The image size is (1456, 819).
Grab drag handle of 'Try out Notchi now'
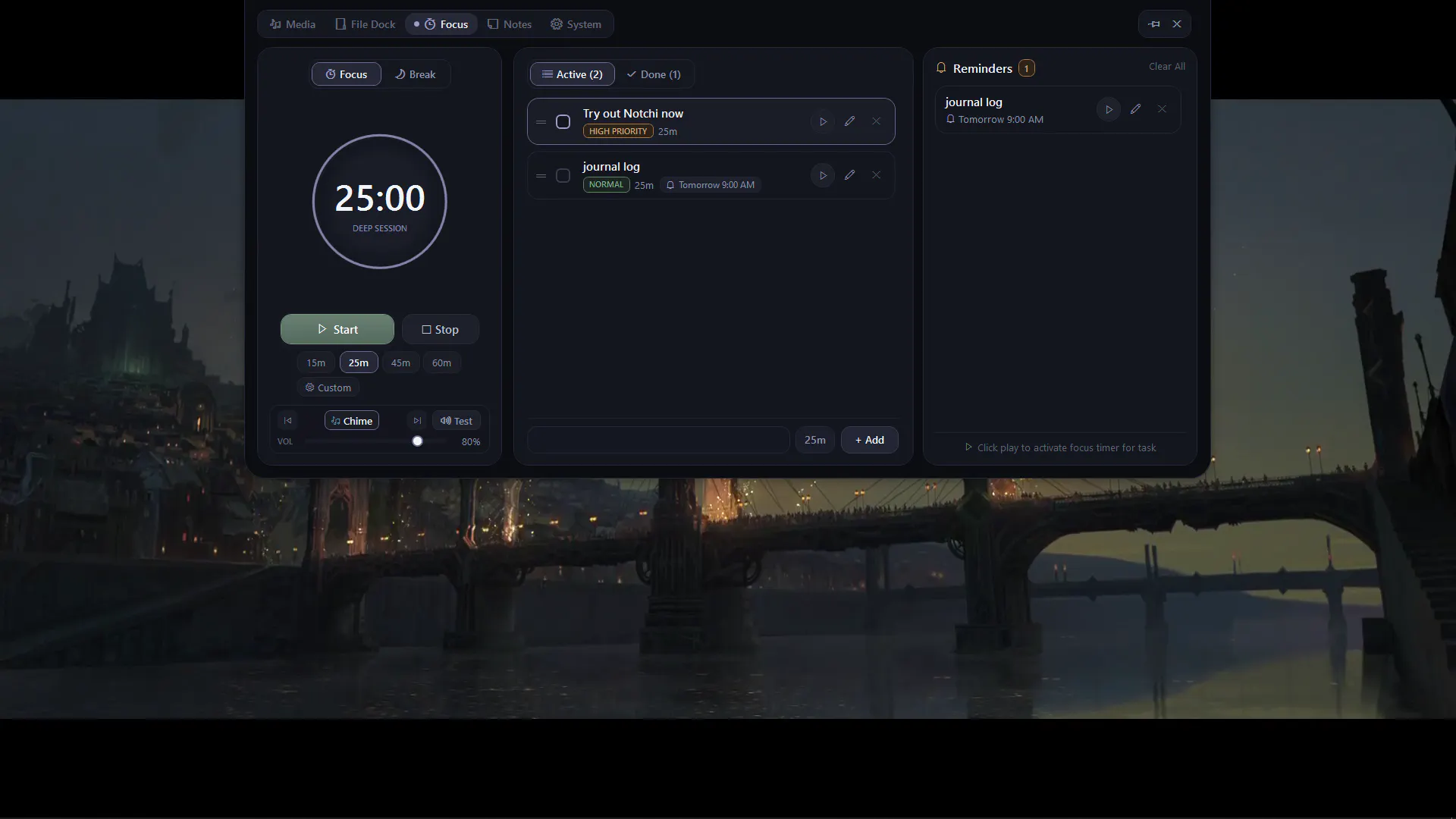tap(541, 122)
